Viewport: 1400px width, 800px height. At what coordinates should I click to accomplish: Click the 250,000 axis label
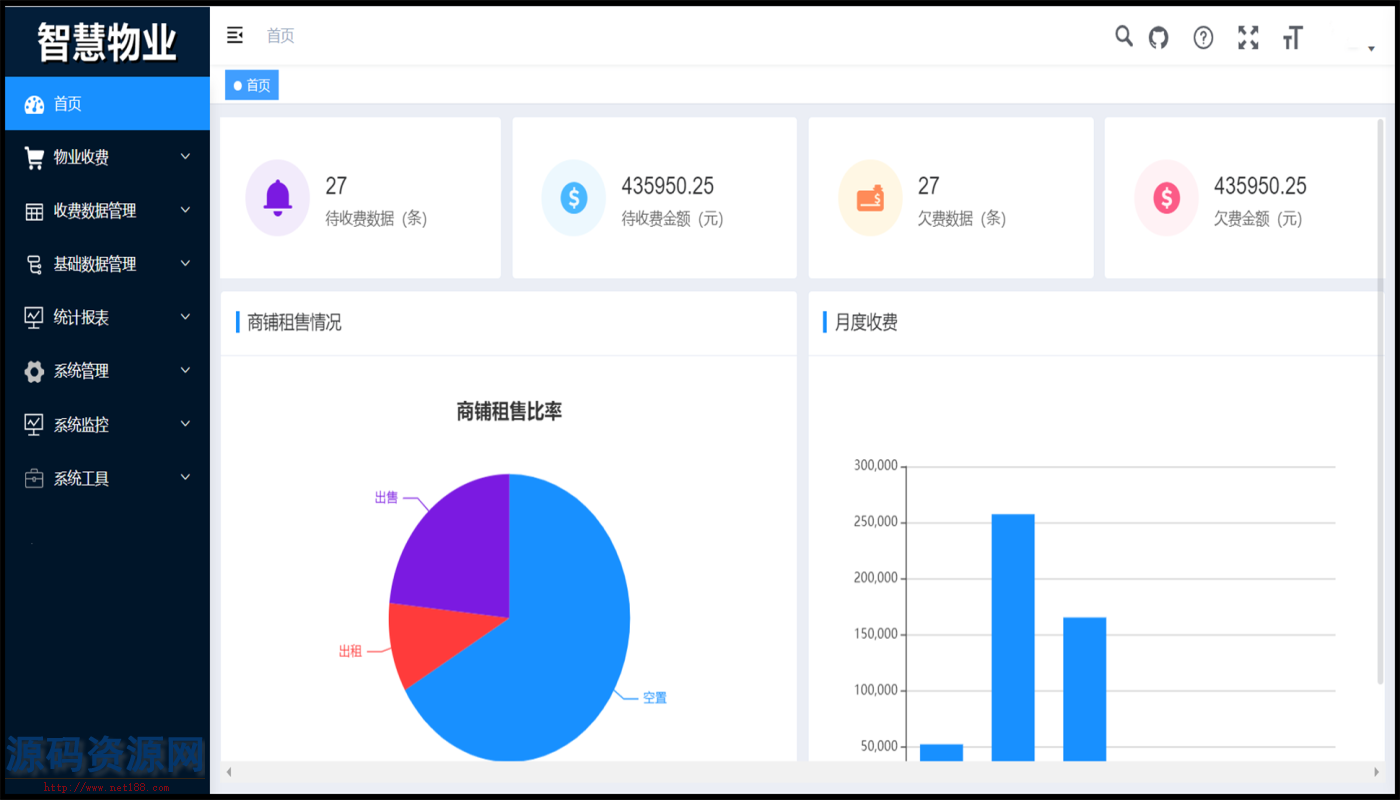click(876, 522)
